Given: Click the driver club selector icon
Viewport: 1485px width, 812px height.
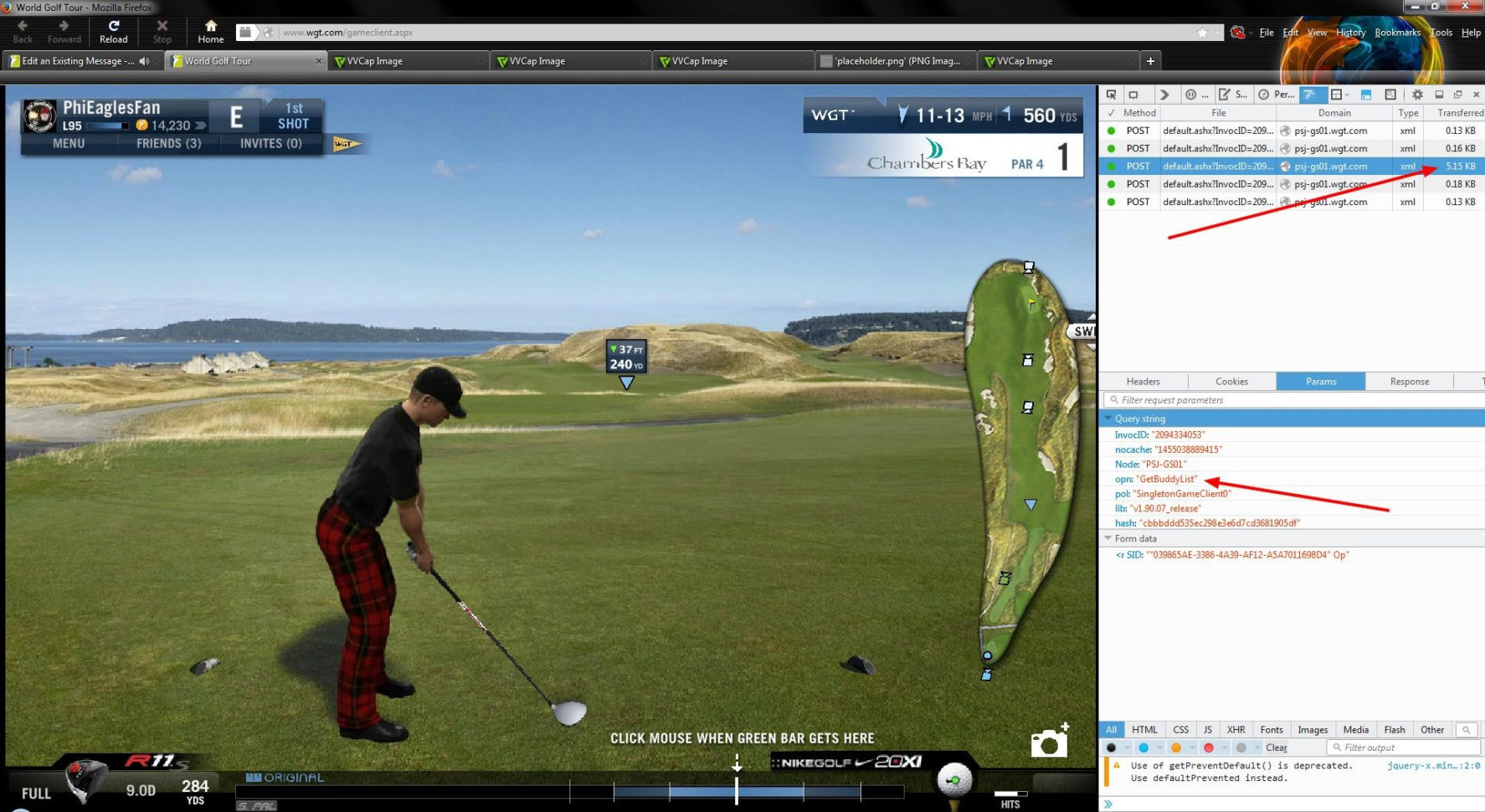Looking at the screenshot, I should pyautogui.click(x=86, y=780).
